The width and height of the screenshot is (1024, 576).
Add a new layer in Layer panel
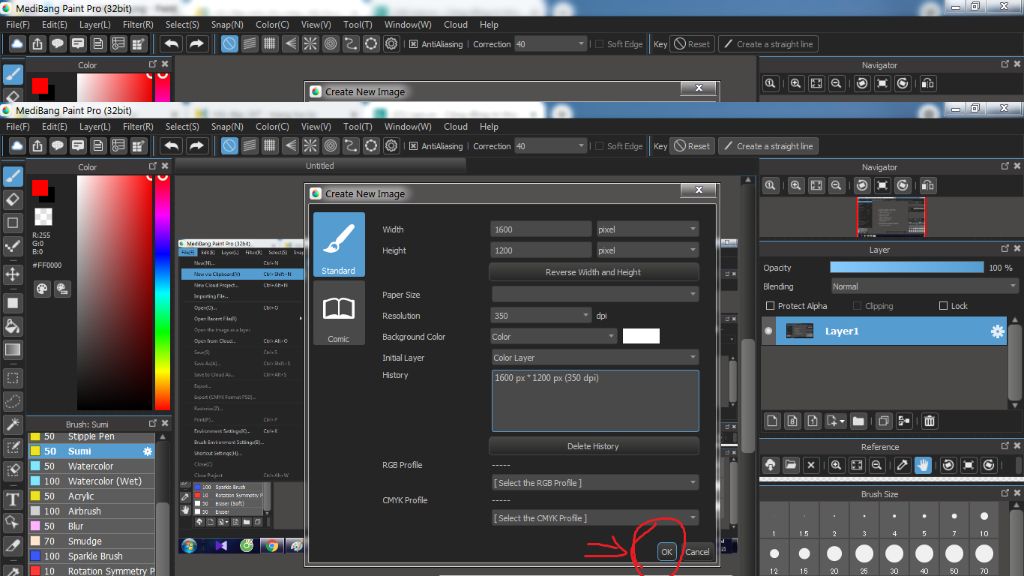pos(772,421)
